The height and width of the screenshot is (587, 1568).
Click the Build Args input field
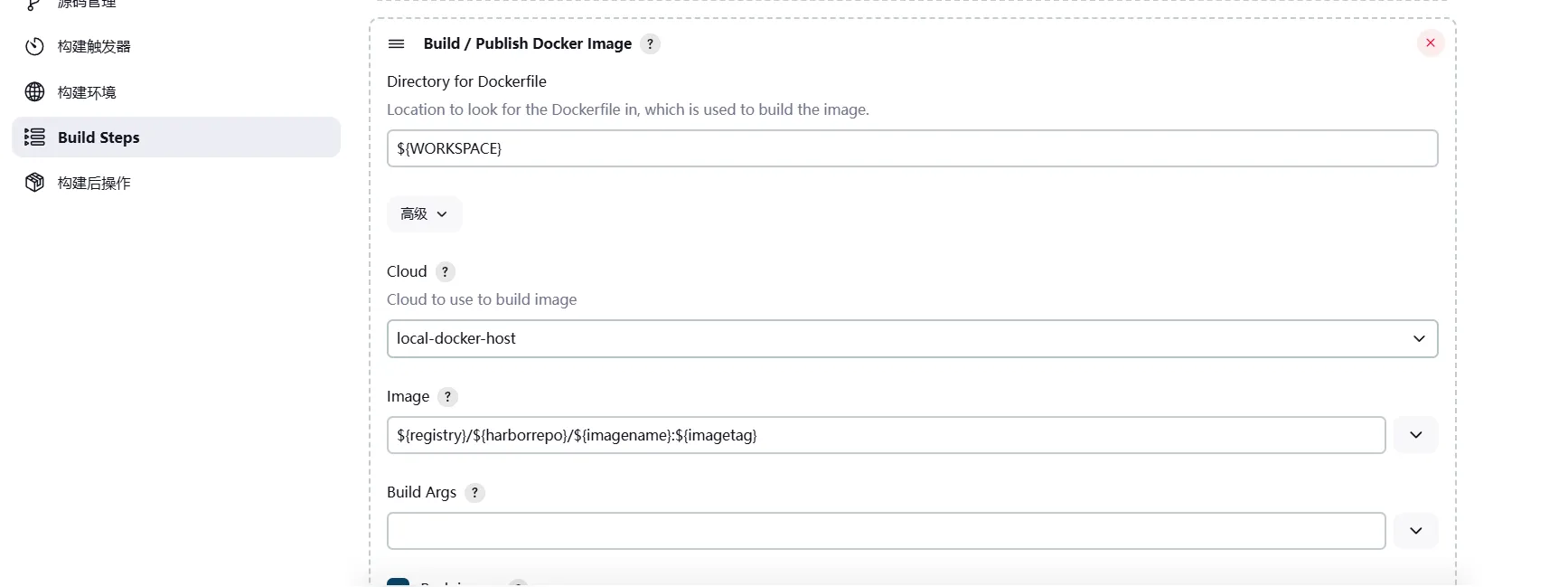coord(886,531)
